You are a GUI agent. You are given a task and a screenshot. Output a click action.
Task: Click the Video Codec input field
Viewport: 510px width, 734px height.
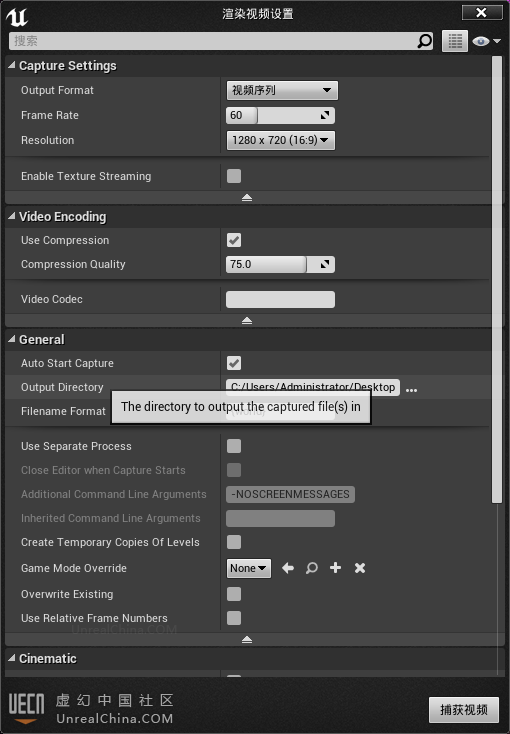[280, 300]
